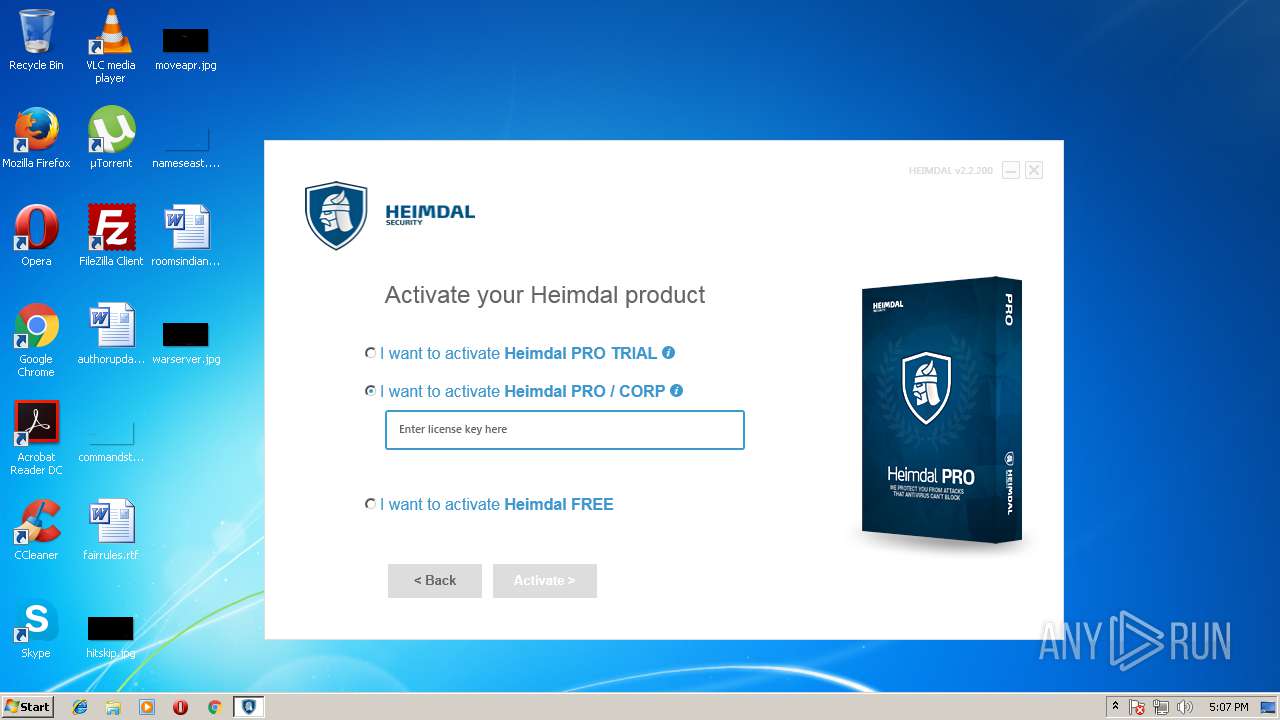1280x720 pixels.
Task: Open the Recycle Bin desktop icon
Action: 36,40
